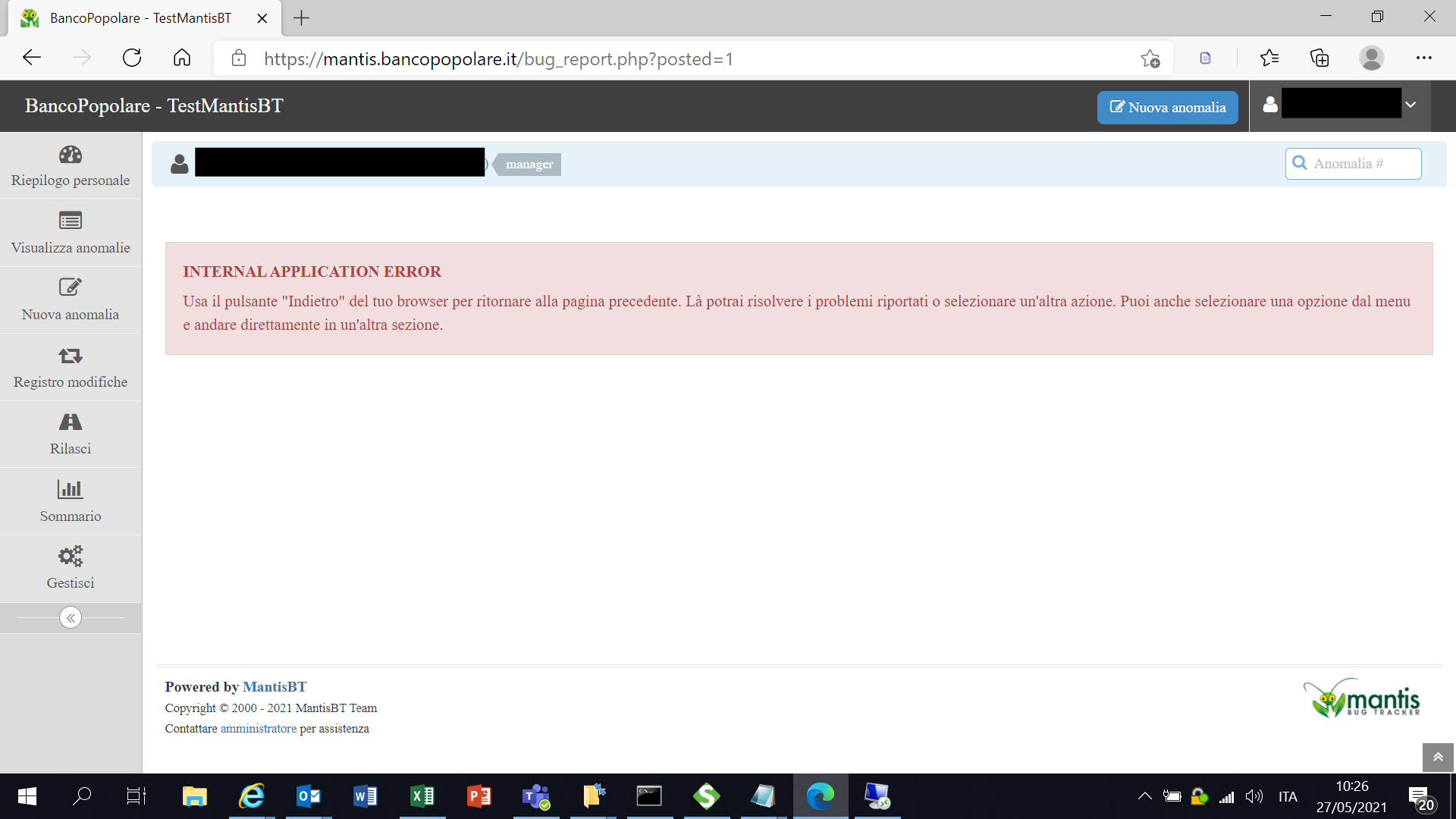
Task: Show hidden system tray icons chevron
Action: [x=1145, y=796]
